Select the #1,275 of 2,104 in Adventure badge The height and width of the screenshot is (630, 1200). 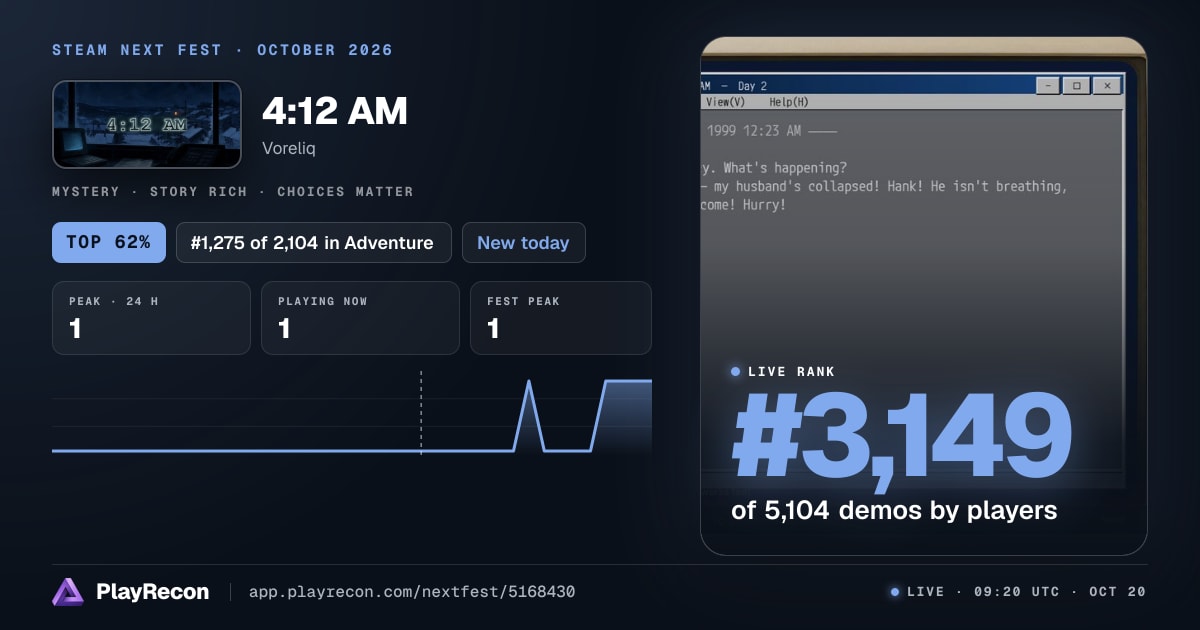(314, 243)
